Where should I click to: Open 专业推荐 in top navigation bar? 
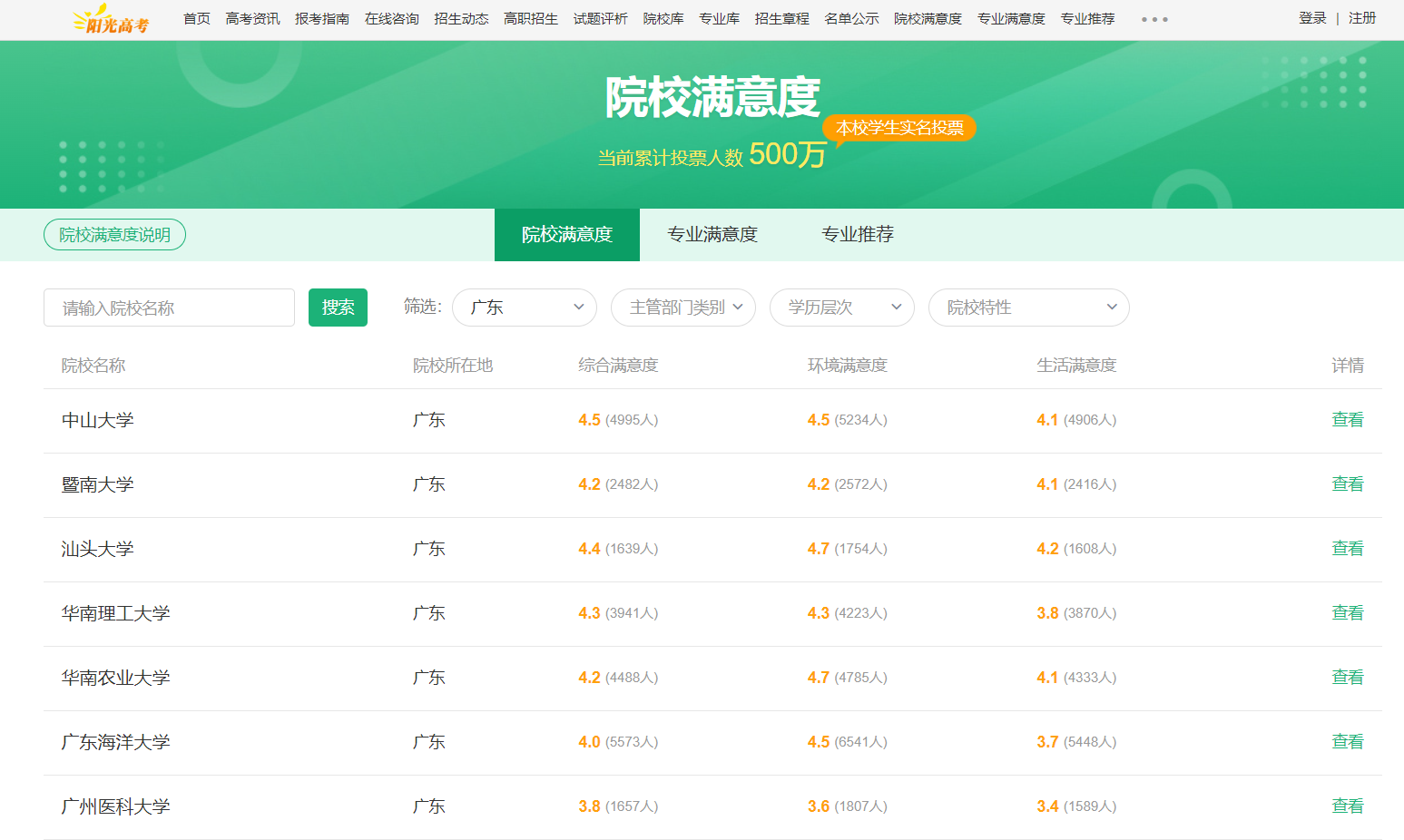(1087, 19)
